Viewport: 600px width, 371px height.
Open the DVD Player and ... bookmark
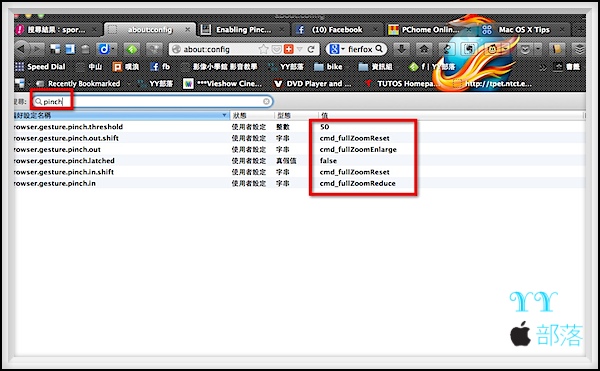312,83
